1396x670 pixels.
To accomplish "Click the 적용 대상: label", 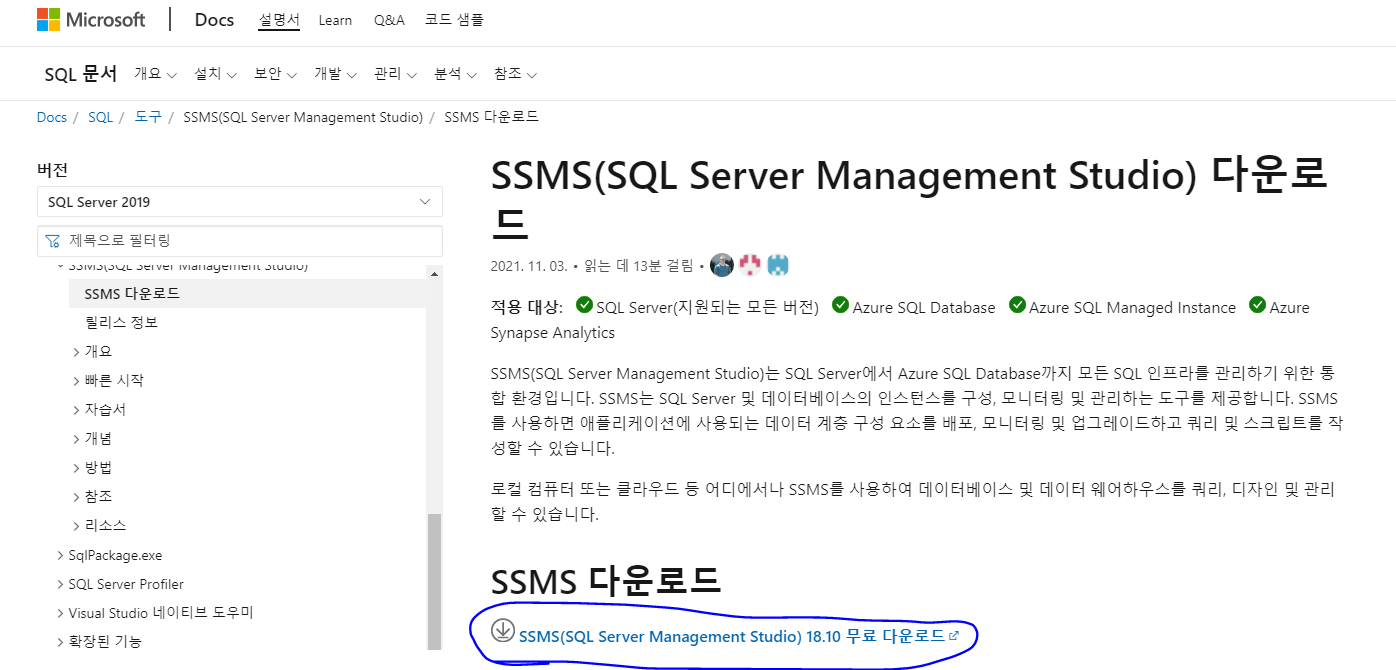I will point(527,307).
